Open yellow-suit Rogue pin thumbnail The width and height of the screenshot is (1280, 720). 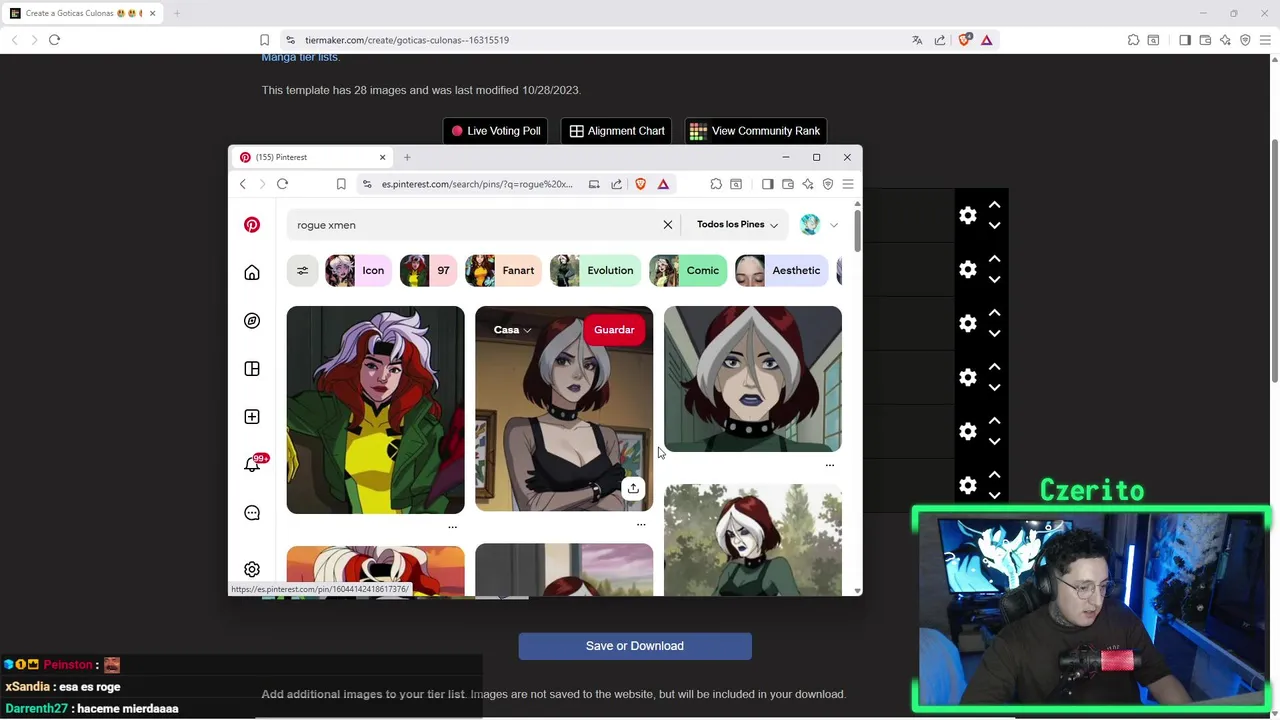375,410
